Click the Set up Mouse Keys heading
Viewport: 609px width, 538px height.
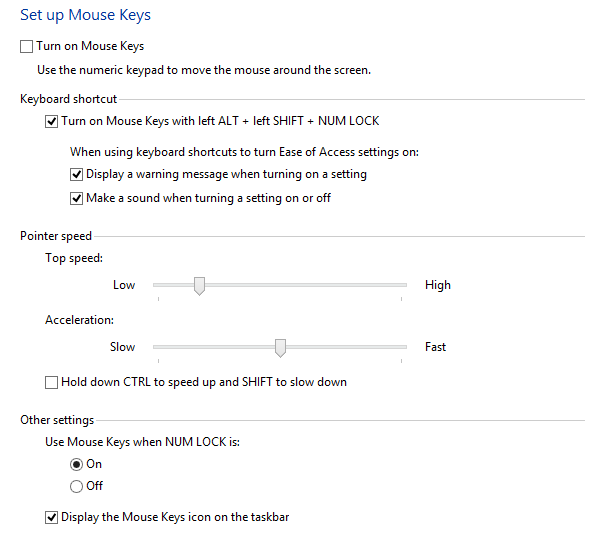pos(86,16)
